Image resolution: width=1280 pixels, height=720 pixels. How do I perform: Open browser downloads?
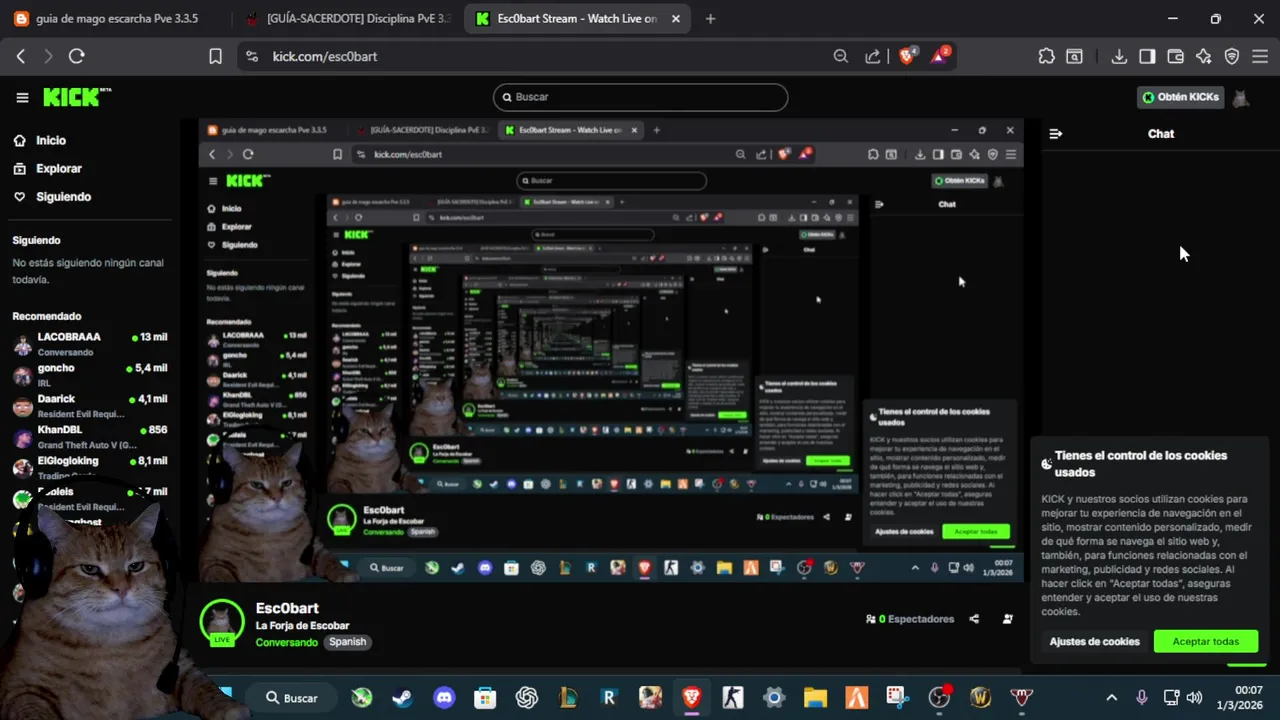1119,57
